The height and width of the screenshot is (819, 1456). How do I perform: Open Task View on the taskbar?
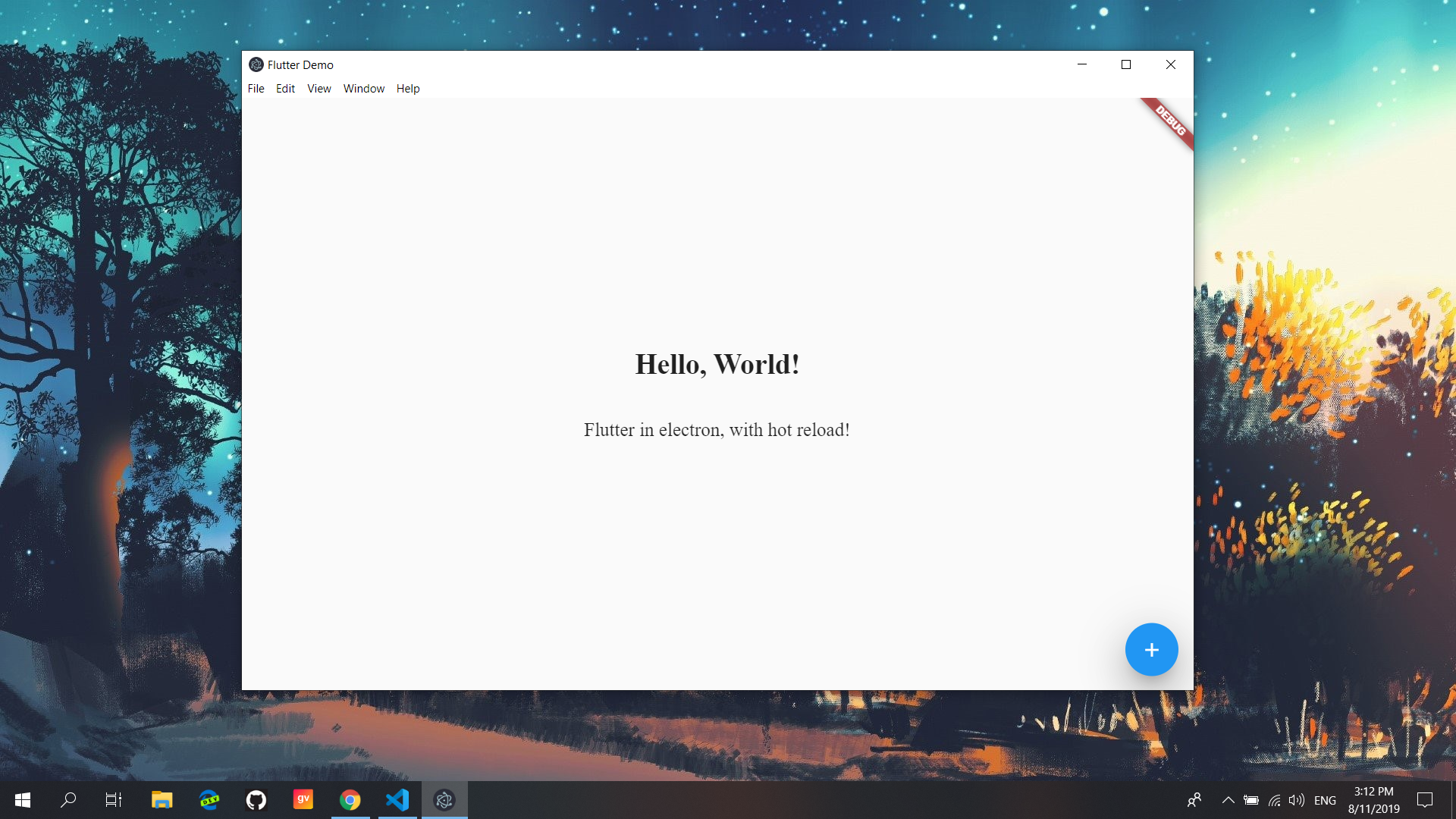pyautogui.click(x=114, y=800)
